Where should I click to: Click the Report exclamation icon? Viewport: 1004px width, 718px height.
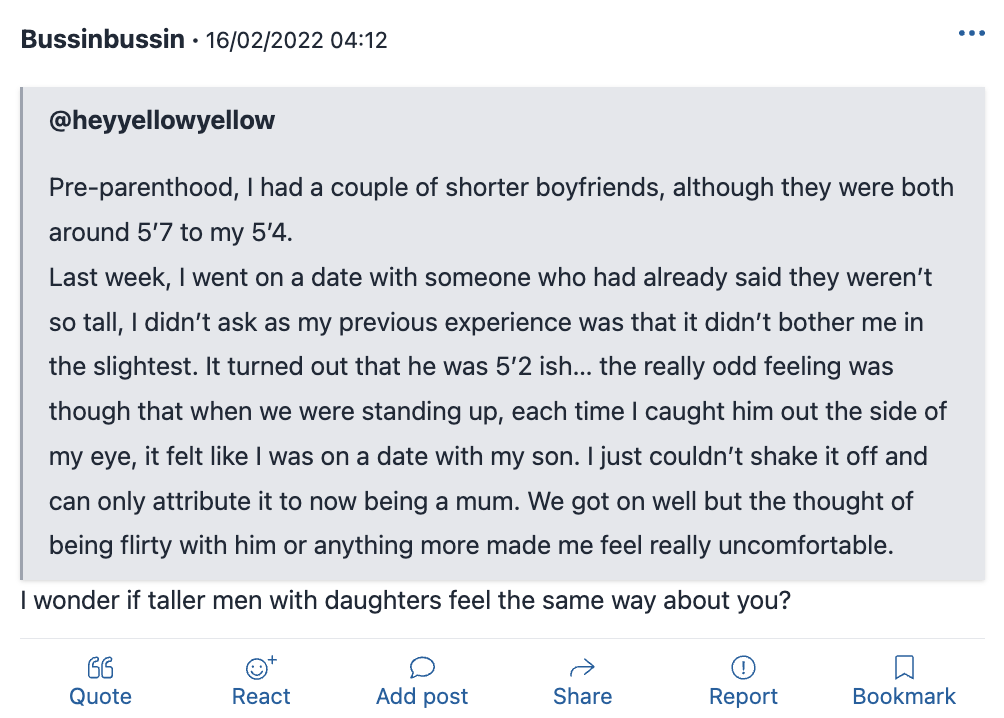click(743, 667)
